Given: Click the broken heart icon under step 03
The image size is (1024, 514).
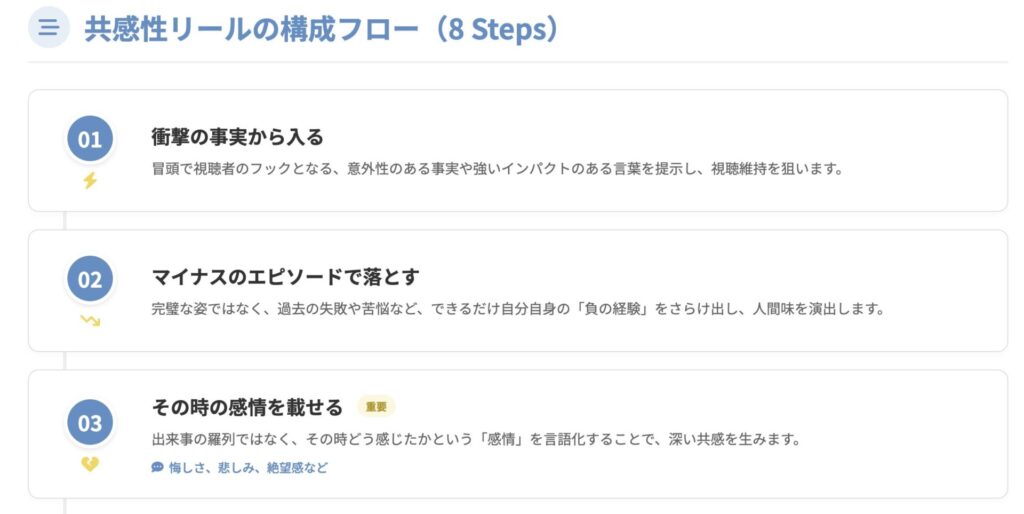Looking at the screenshot, I should click(x=90, y=464).
